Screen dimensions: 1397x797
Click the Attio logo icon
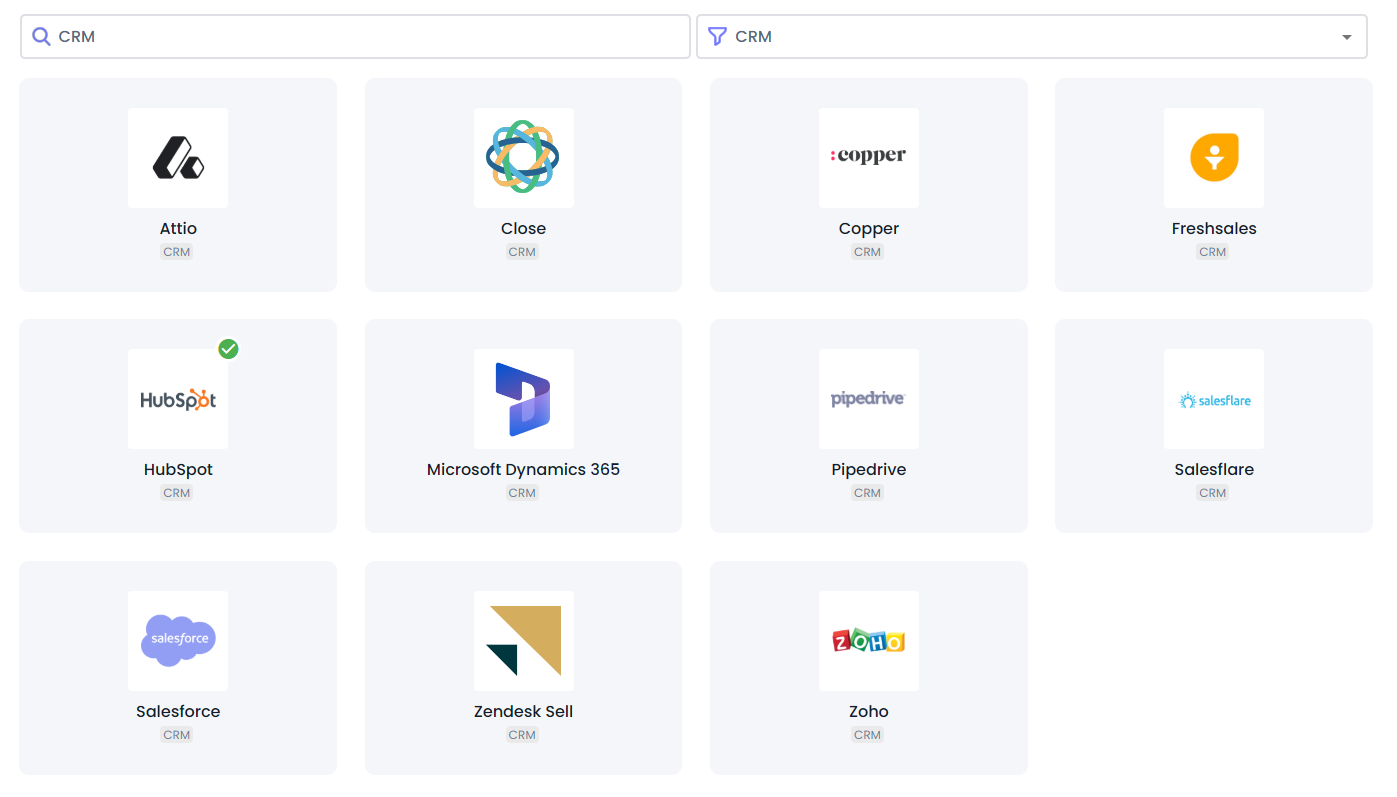tap(178, 158)
